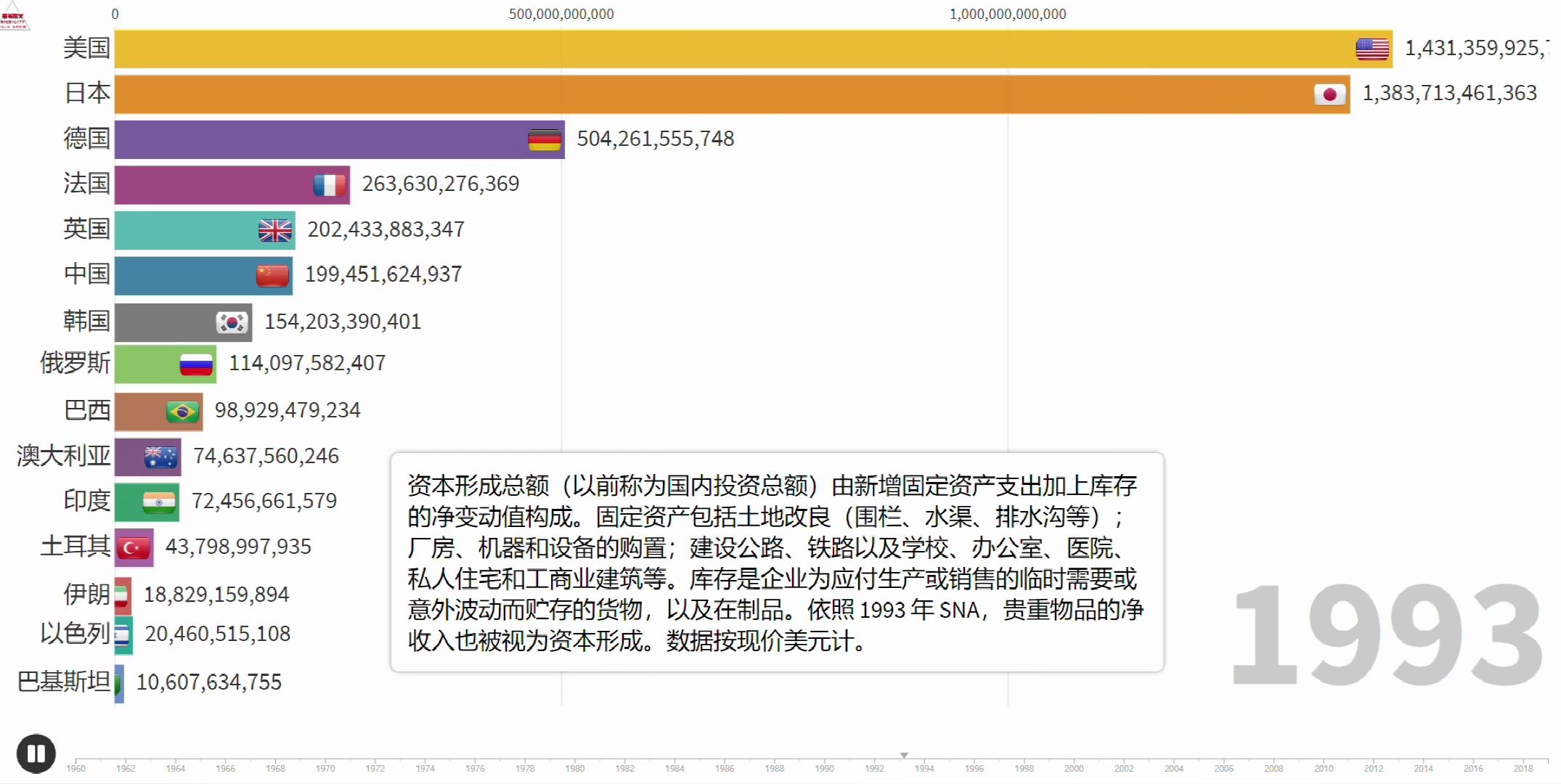Image resolution: width=1561 pixels, height=784 pixels.
Task: Click the Brazil flag icon
Action: pos(182,412)
